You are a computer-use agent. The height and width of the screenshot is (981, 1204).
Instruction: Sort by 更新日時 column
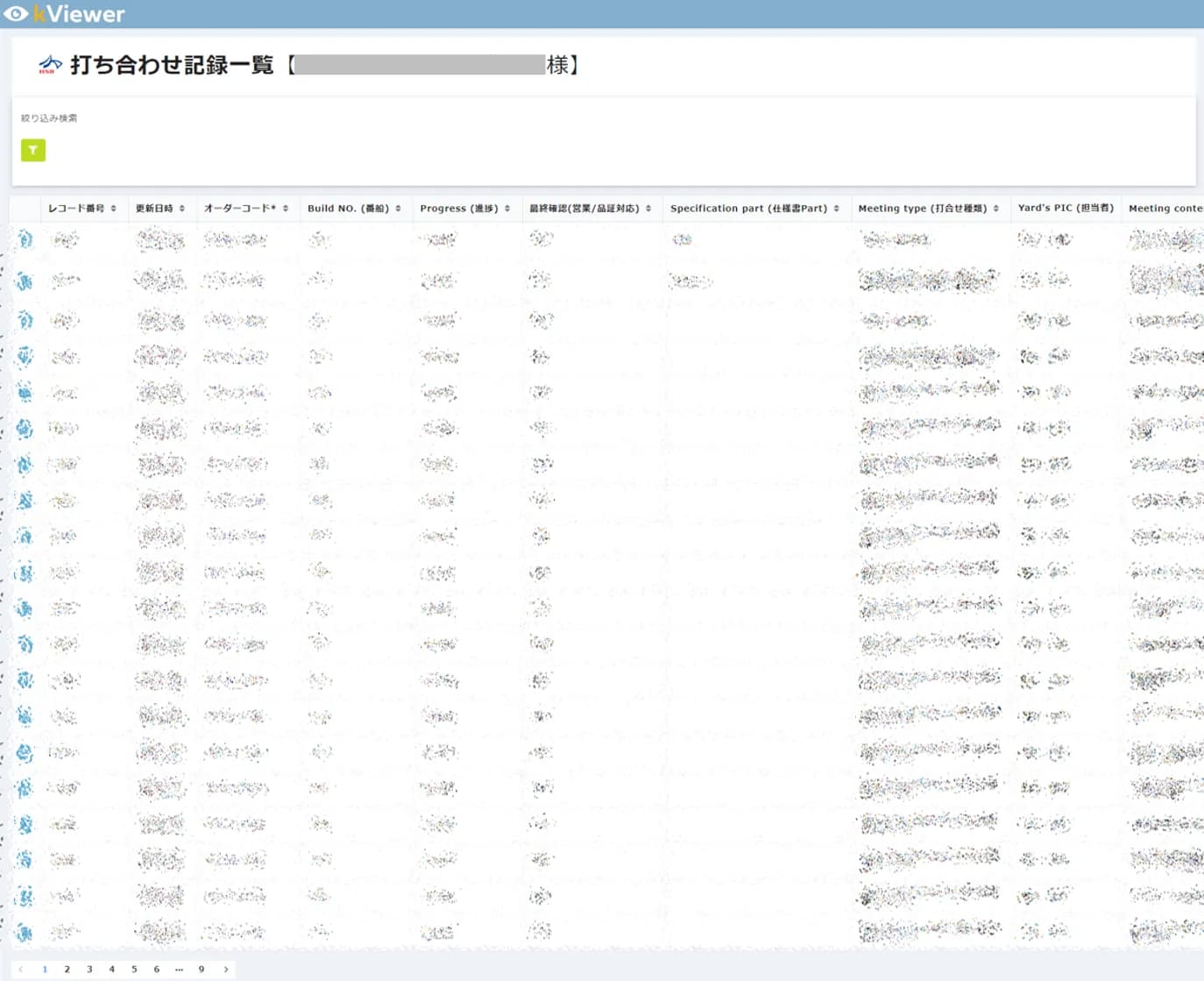(x=159, y=209)
